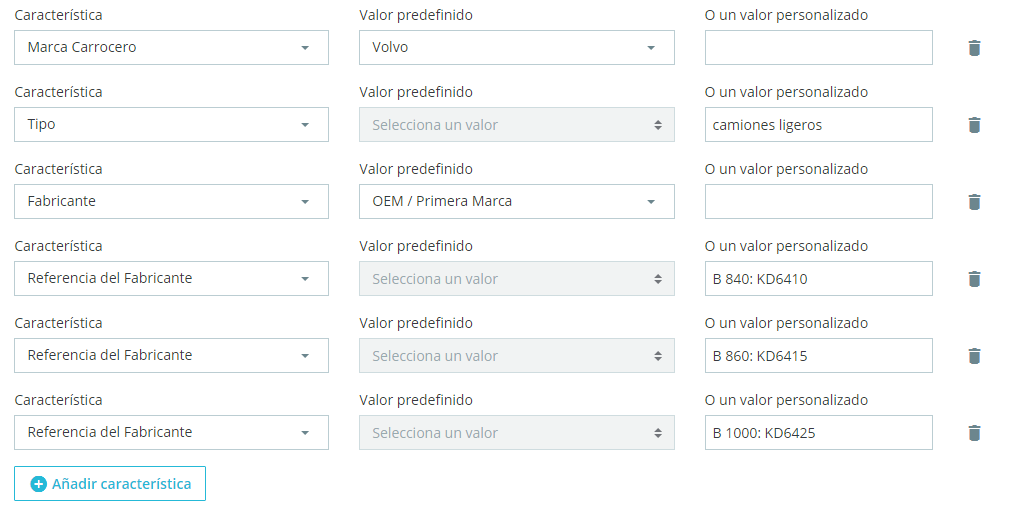Viewport: 1017px width, 527px height.
Task: Open the Tipo feature dropdown
Action: click(171, 125)
